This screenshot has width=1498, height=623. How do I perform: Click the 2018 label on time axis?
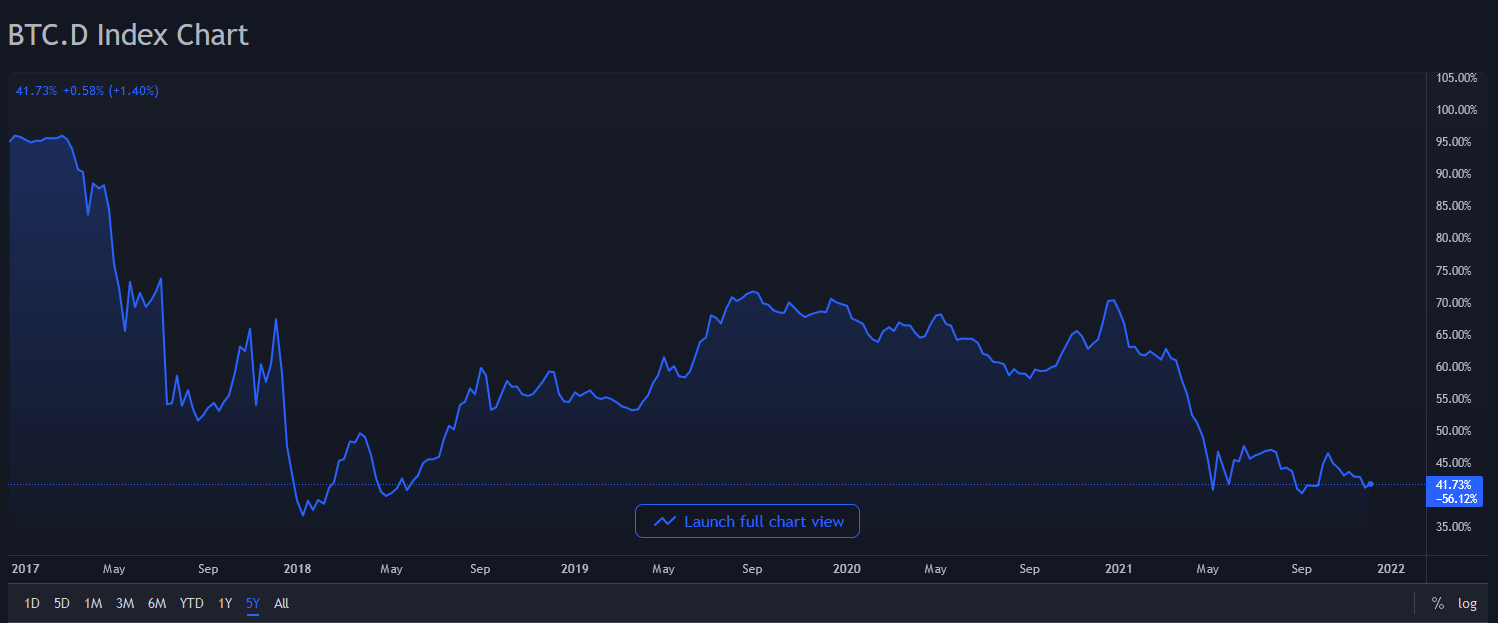pyautogui.click(x=297, y=569)
